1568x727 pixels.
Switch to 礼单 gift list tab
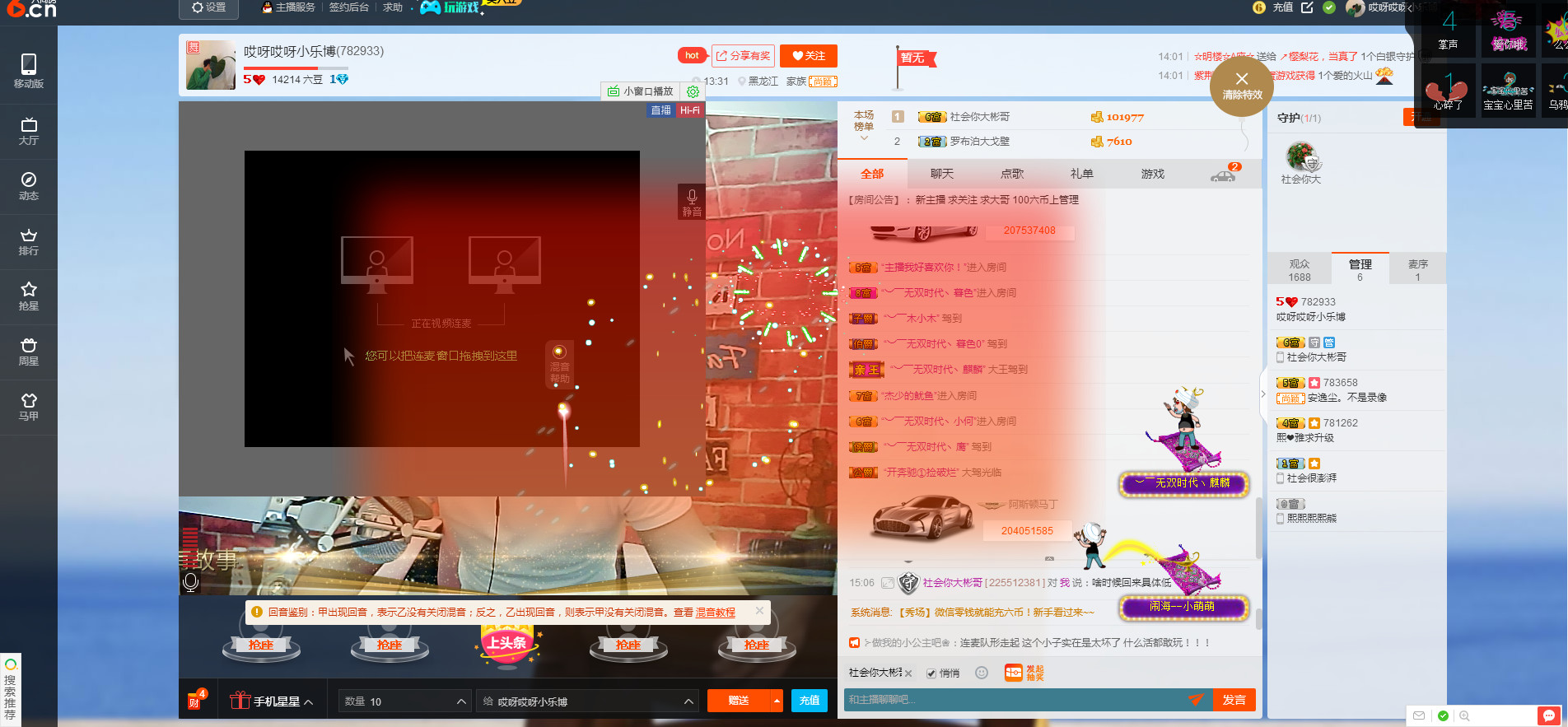tap(1082, 174)
